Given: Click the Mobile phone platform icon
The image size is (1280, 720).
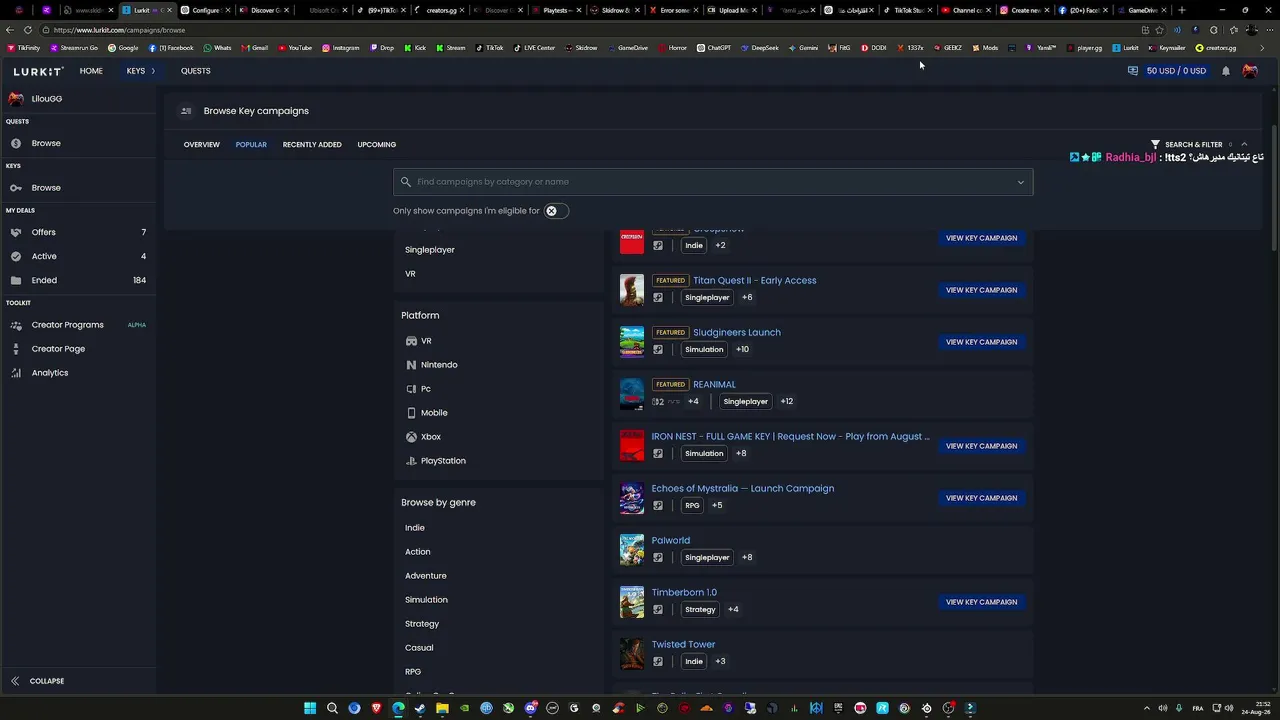Looking at the screenshot, I should coord(411,413).
